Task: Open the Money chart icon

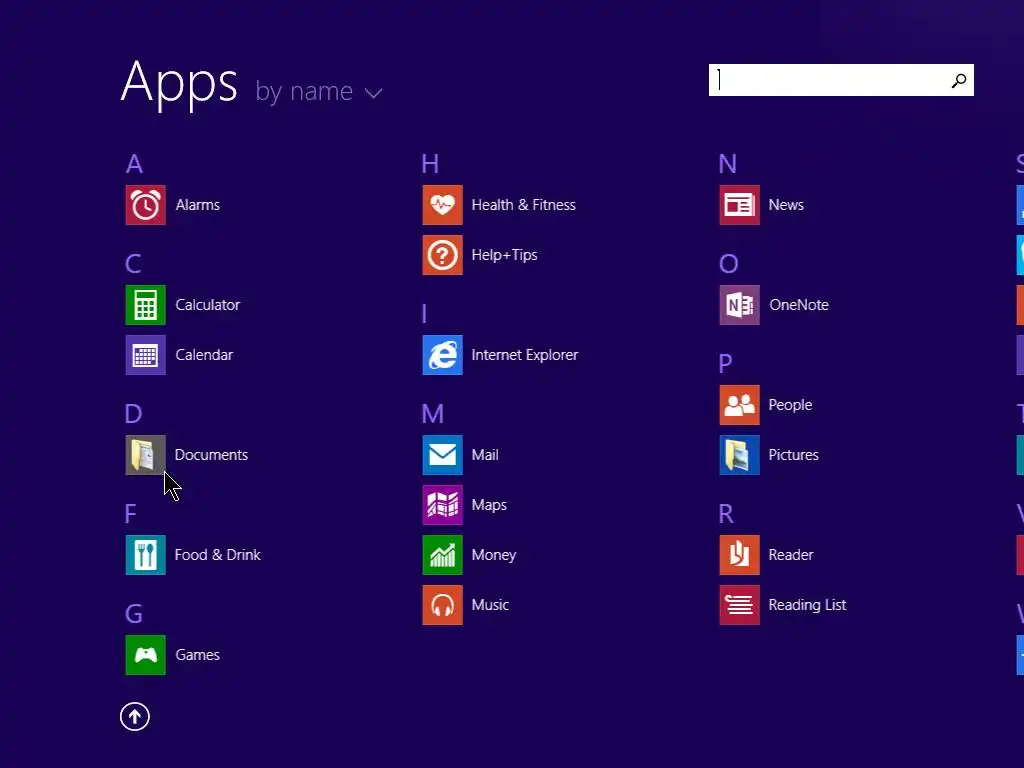Action: pyautogui.click(x=442, y=555)
